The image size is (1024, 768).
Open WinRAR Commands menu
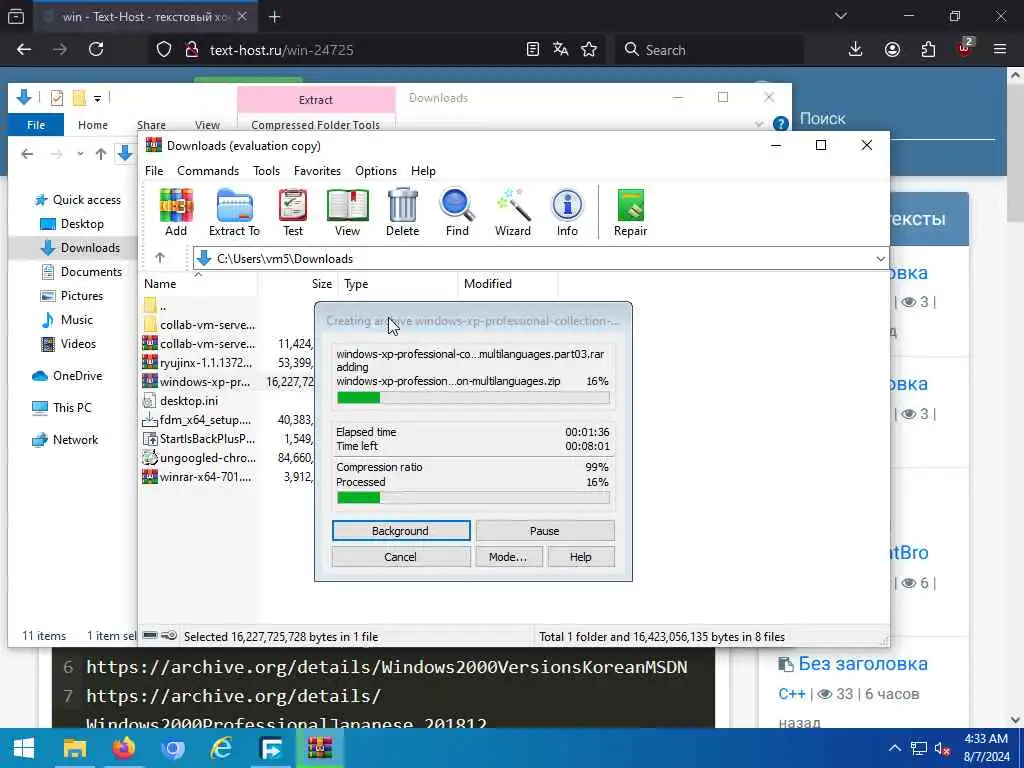pos(208,170)
